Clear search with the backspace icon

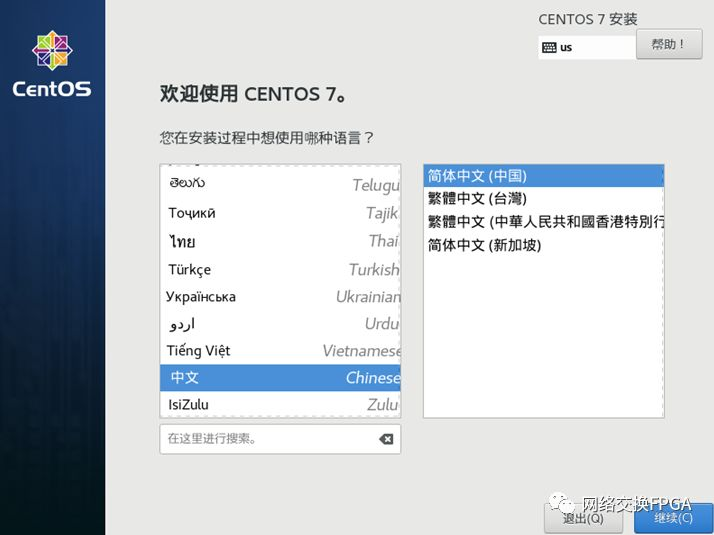(386, 439)
